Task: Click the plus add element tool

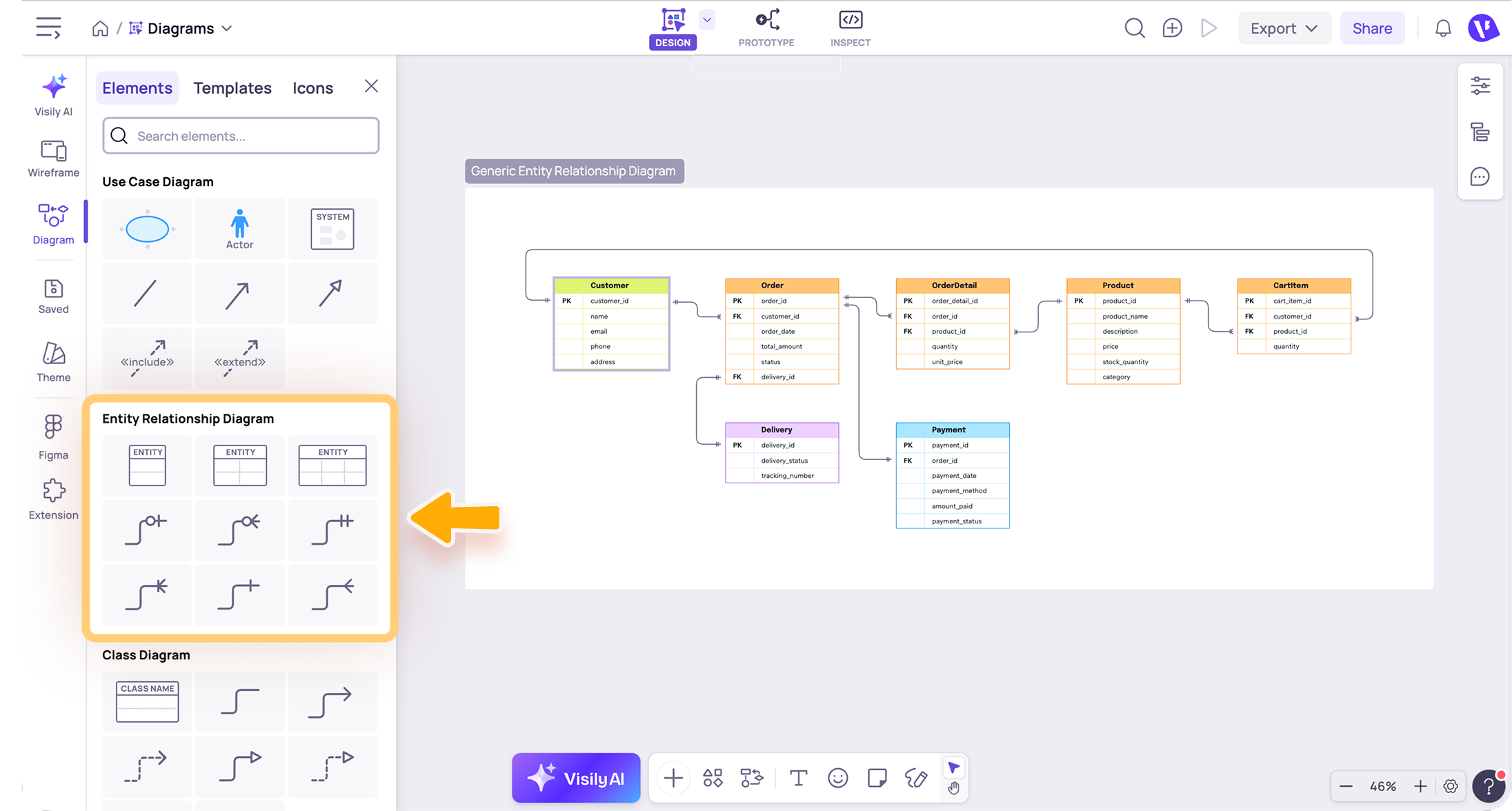Action: 673,778
